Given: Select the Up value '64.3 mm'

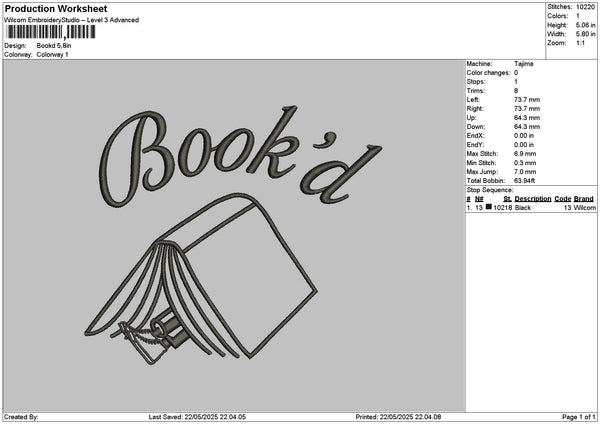Looking at the screenshot, I should tap(527, 118).
